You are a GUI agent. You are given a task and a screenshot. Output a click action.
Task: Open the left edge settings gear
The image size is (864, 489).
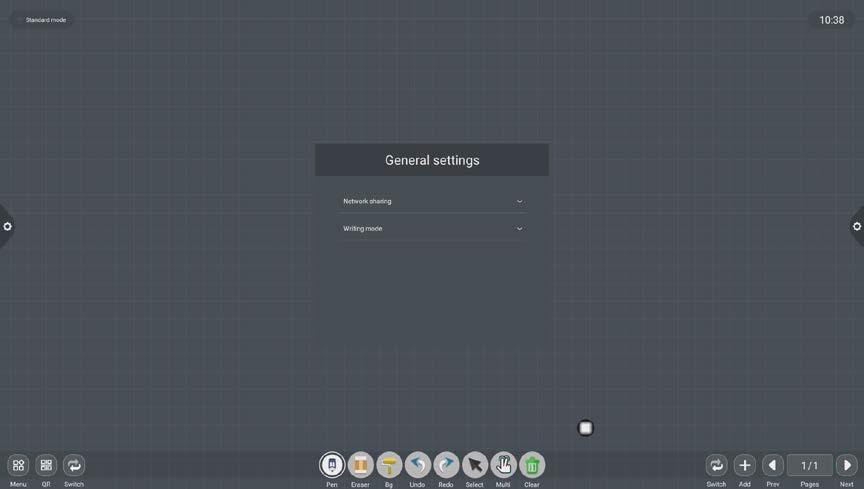[7, 227]
